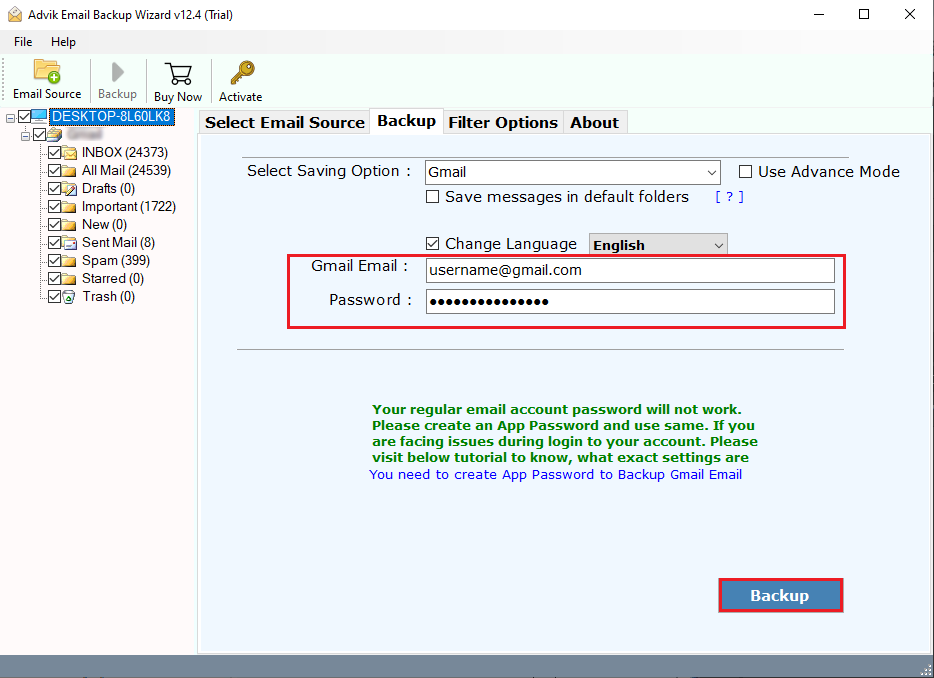Image resolution: width=934 pixels, height=678 pixels.
Task: Click the resize grip at window corner
Action: (926, 670)
